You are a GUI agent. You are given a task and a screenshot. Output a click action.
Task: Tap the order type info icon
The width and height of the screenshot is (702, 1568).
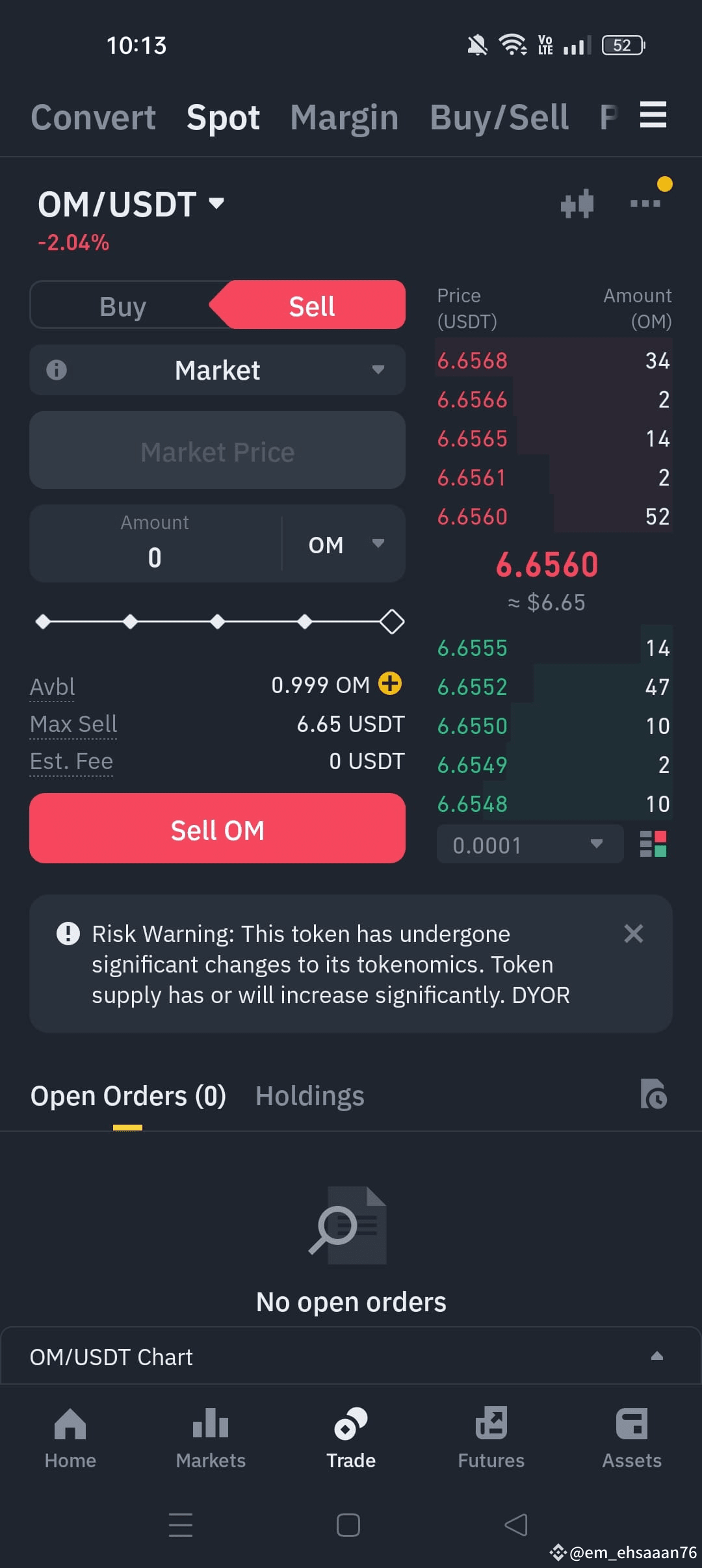57,370
